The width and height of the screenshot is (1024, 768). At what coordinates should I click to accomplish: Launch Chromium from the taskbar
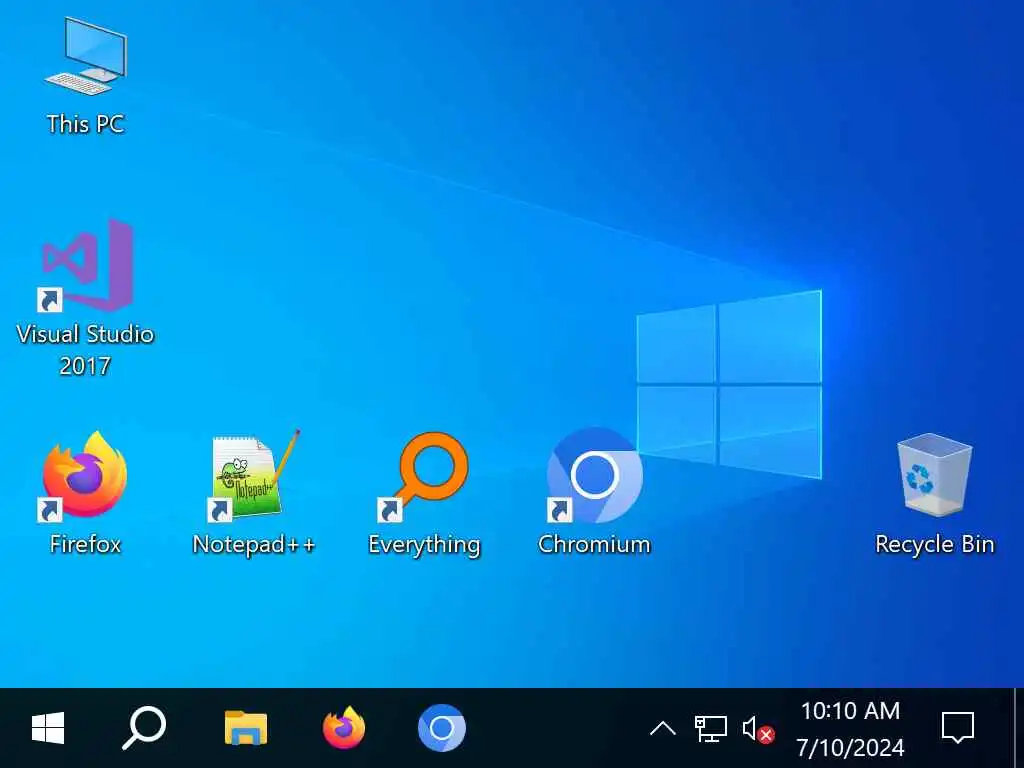442,728
